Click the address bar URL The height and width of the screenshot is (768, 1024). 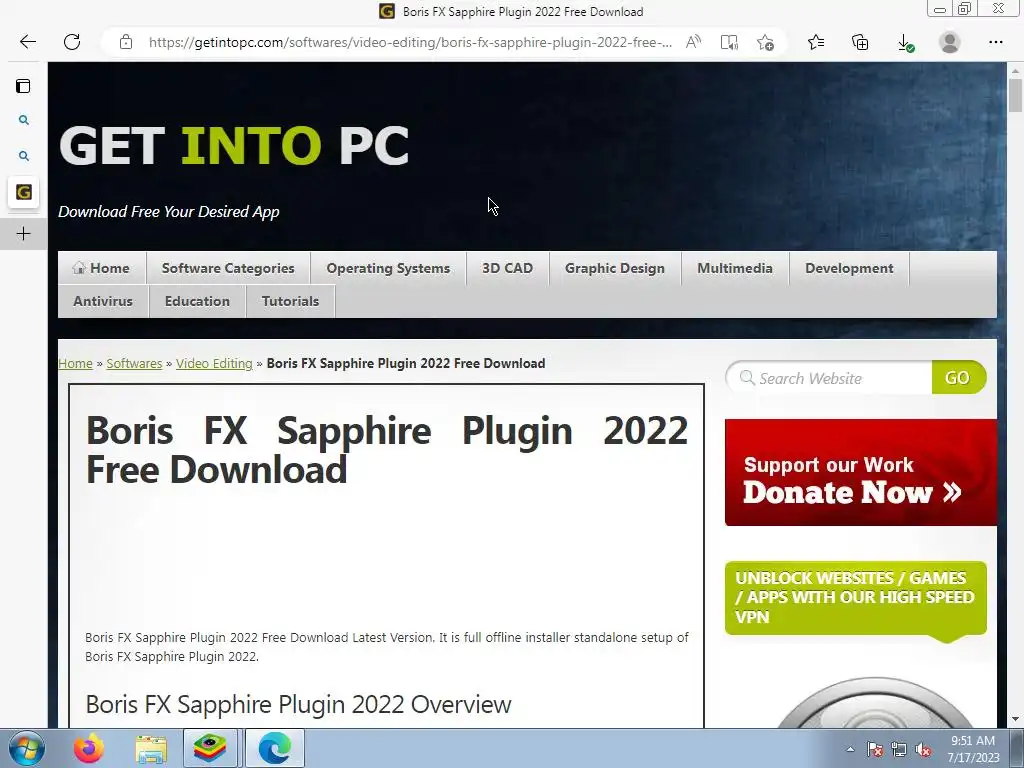coord(409,42)
